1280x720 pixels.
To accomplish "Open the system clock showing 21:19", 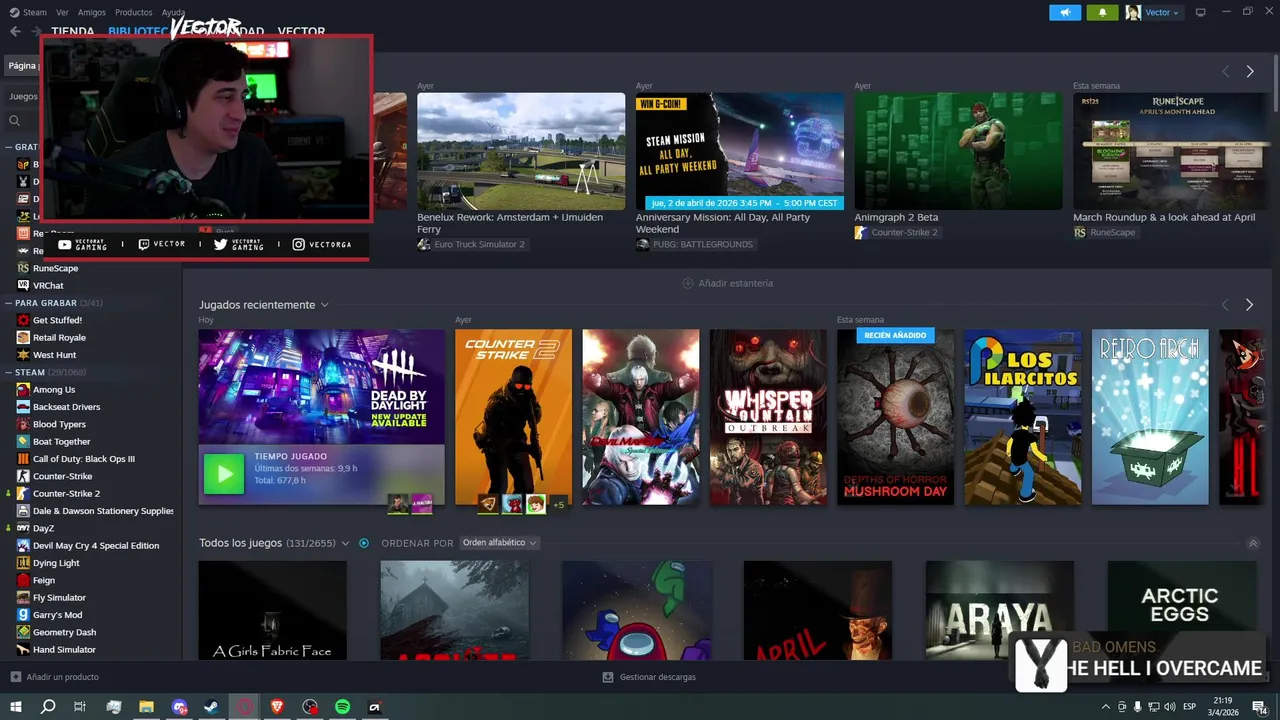I will point(1222,706).
